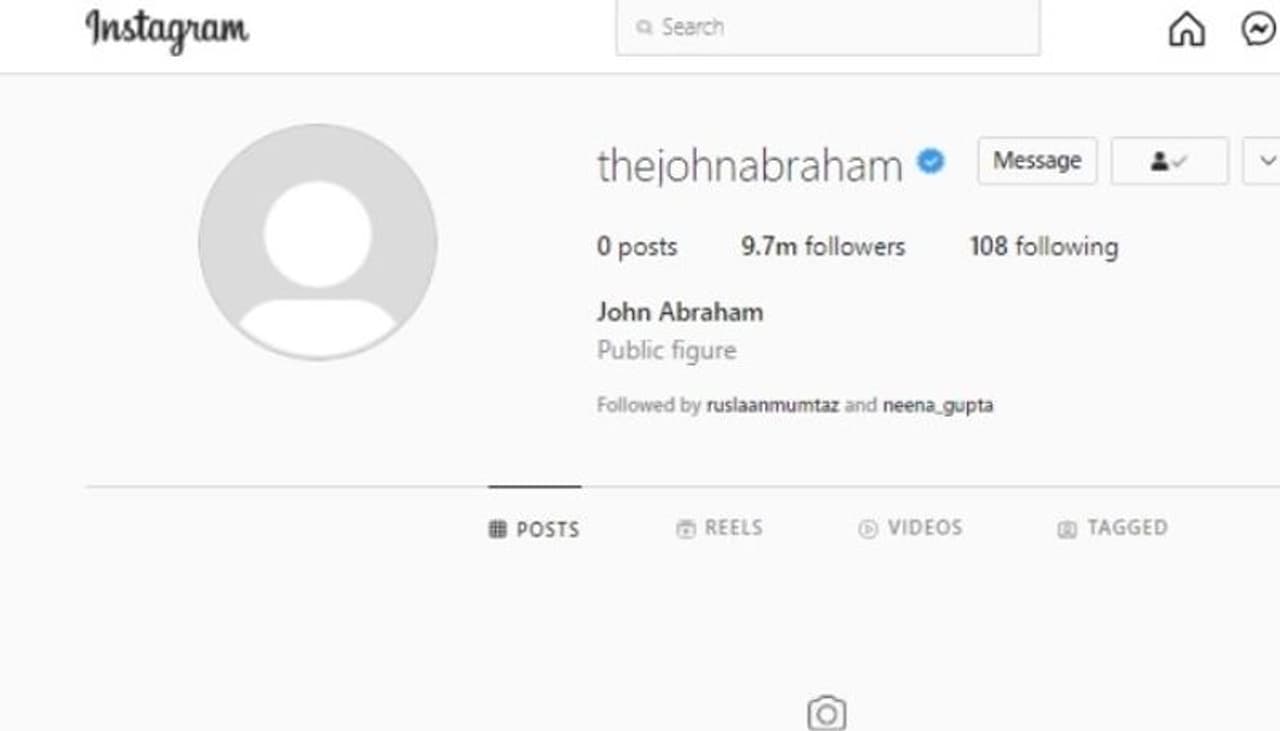Viewport: 1280px width, 731px height.
Task: Open neena_gupta profile link
Action: (x=938, y=405)
